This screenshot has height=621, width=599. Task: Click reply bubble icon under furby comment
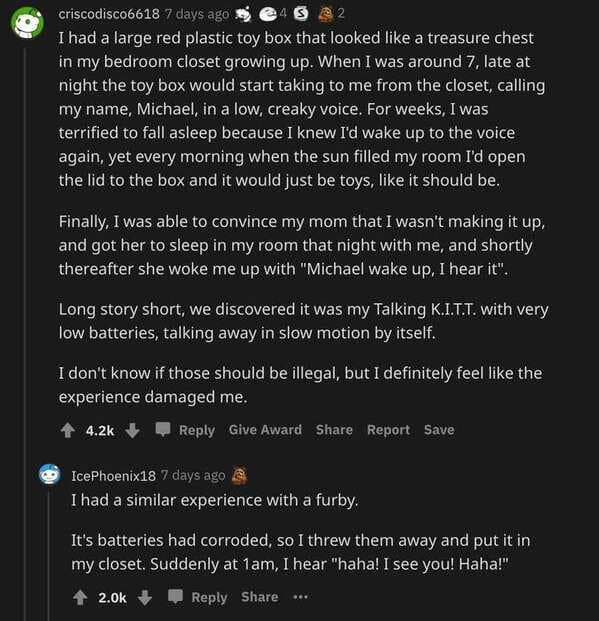pos(175,597)
